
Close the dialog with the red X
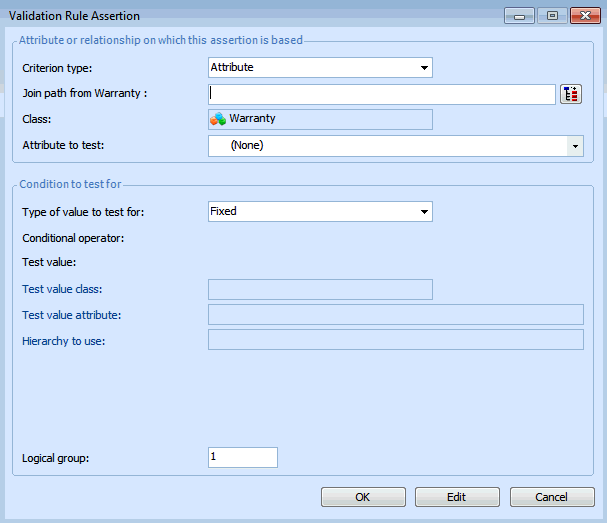583,15
